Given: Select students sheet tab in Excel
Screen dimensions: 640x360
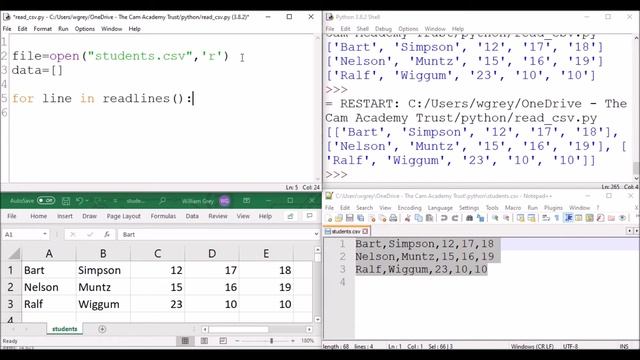Looking at the screenshot, I should click(x=64, y=329).
